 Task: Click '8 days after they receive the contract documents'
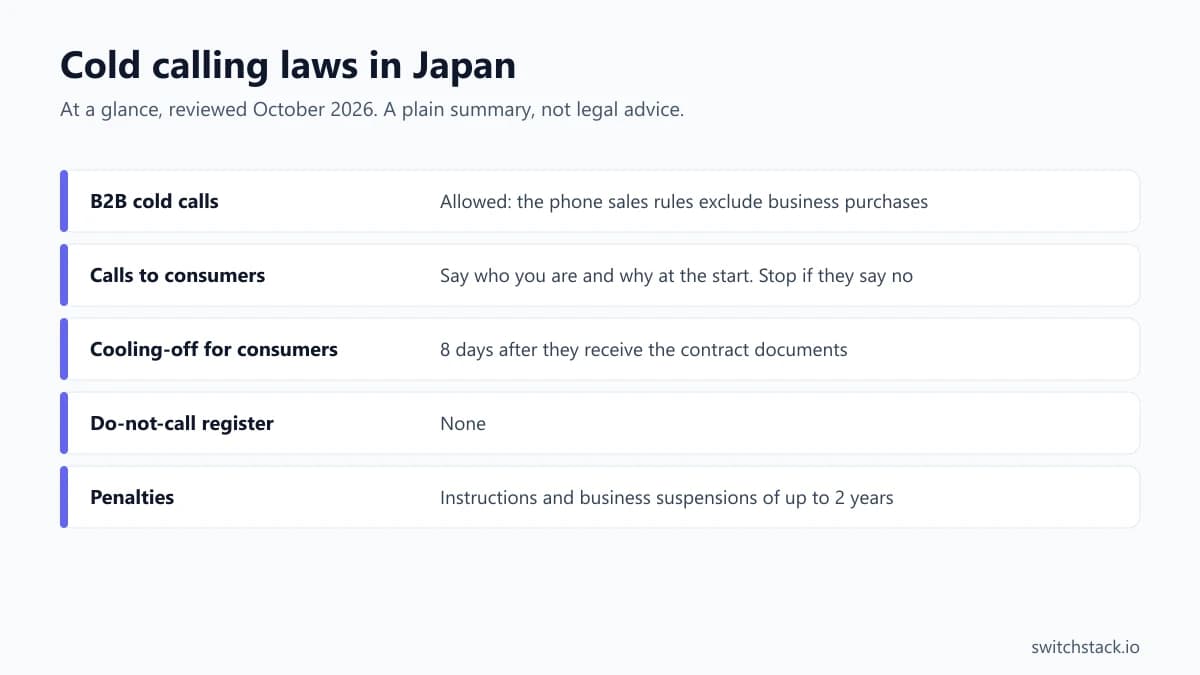pyautogui.click(x=644, y=350)
